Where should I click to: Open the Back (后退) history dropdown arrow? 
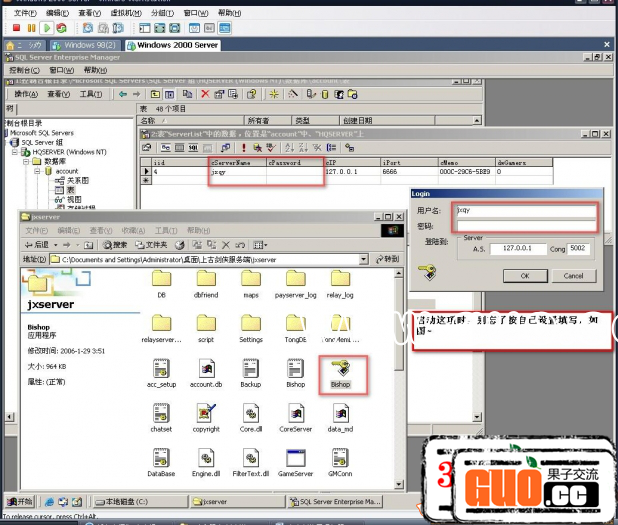[56, 245]
